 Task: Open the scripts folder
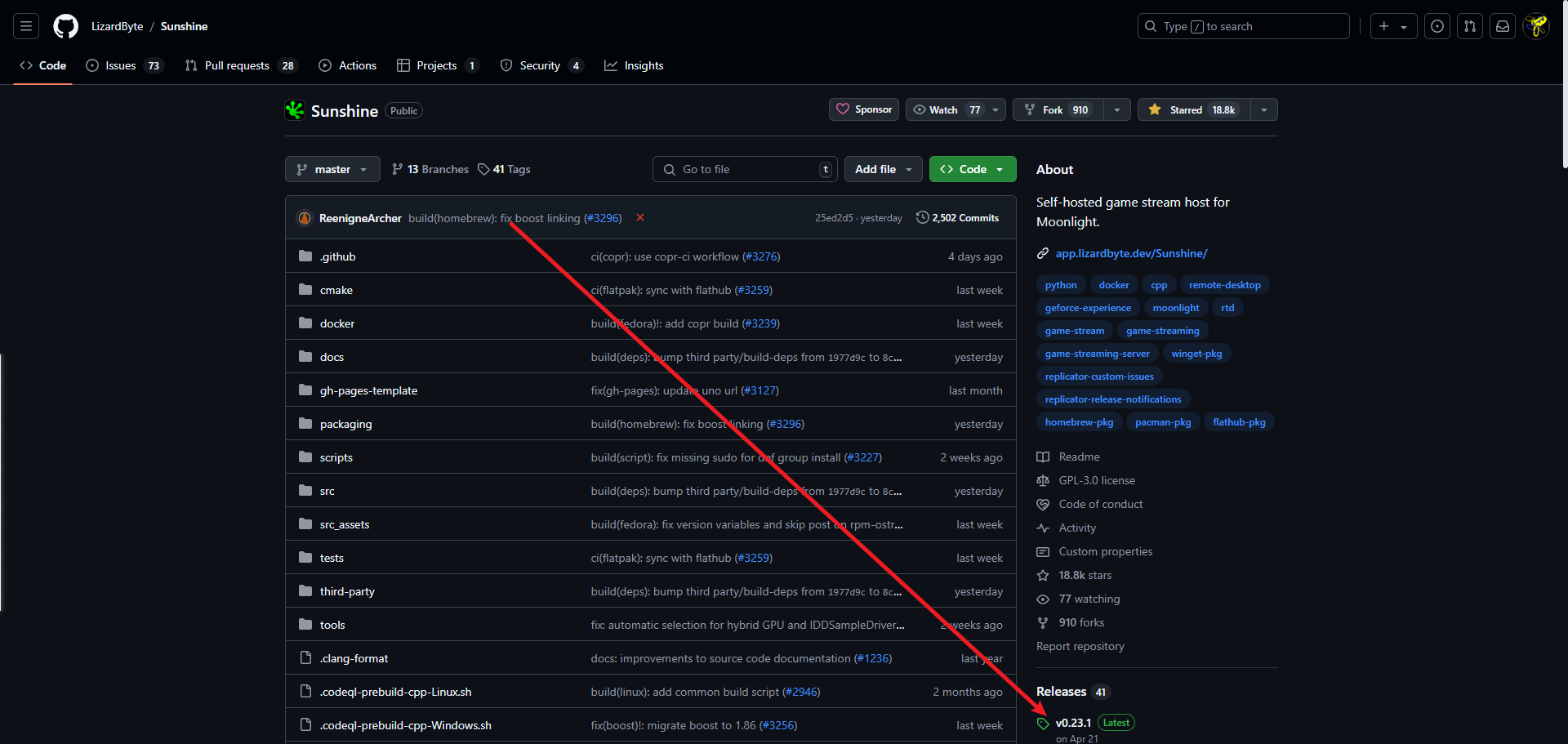[336, 457]
